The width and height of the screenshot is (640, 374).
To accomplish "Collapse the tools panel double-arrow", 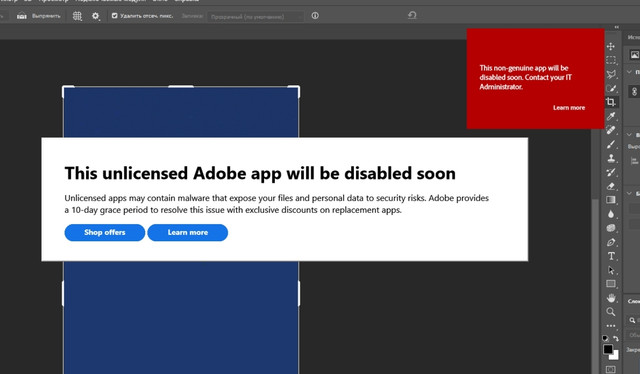I will pos(617,27).
